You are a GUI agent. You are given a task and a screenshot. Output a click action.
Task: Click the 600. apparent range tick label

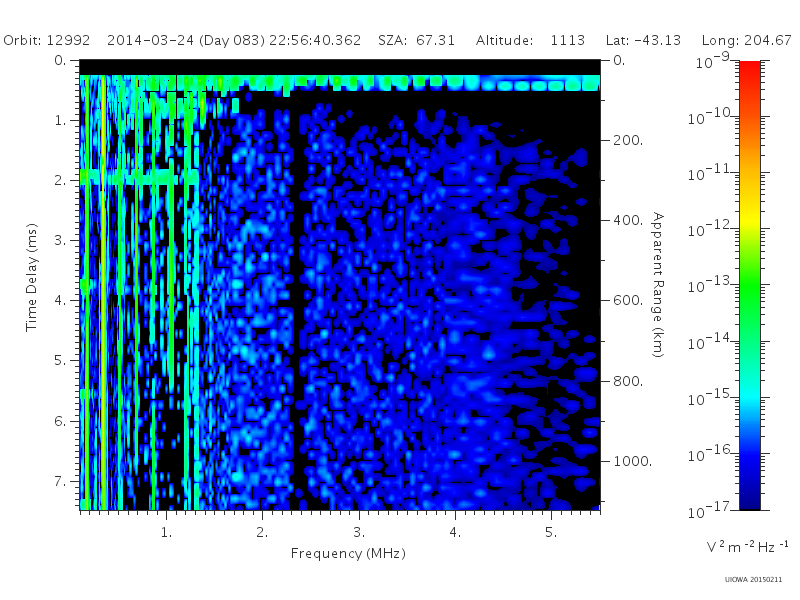(628, 301)
